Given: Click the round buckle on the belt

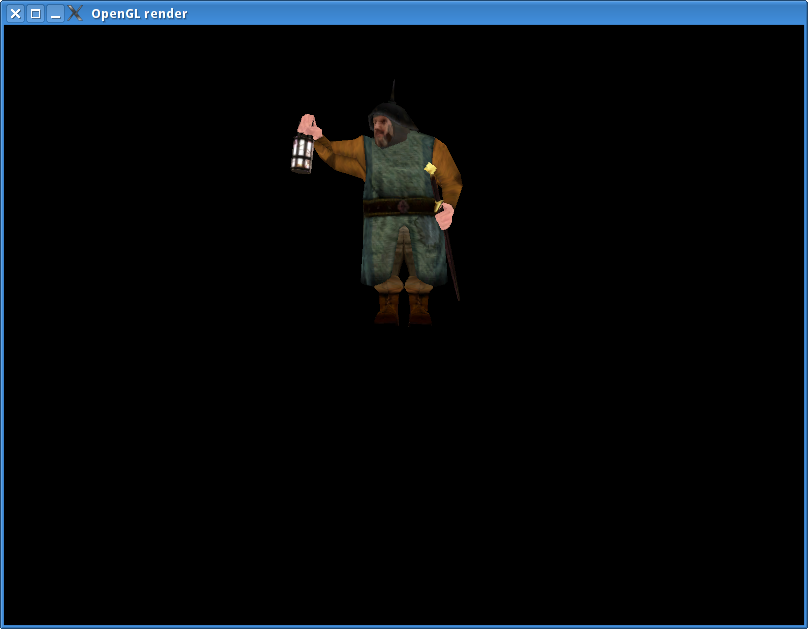Looking at the screenshot, I should 402,207.
